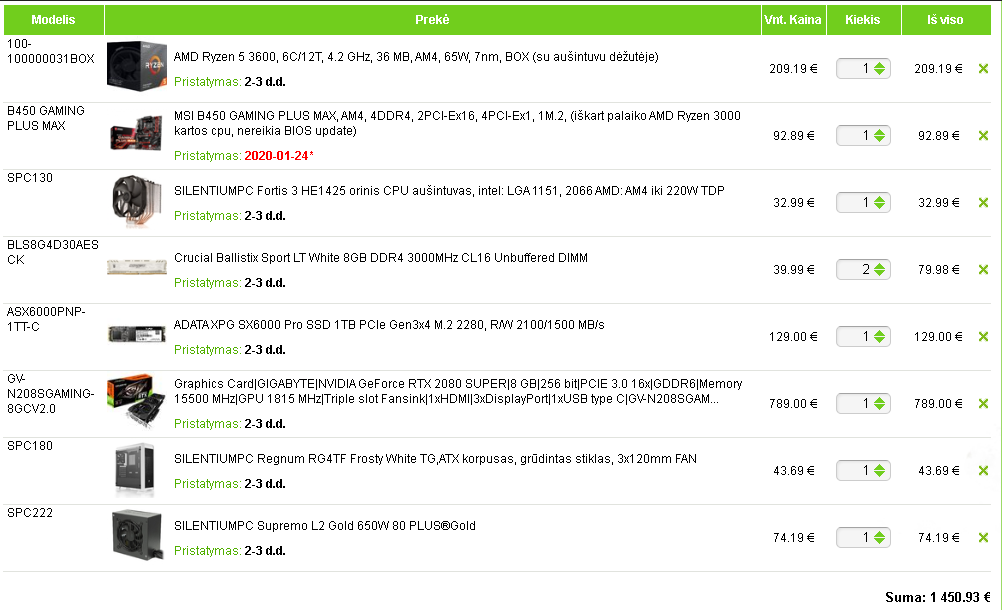Remove Crucial Ballistix RAM from cart
This screenshot has height=610, width=1002.
pos(983,270)
